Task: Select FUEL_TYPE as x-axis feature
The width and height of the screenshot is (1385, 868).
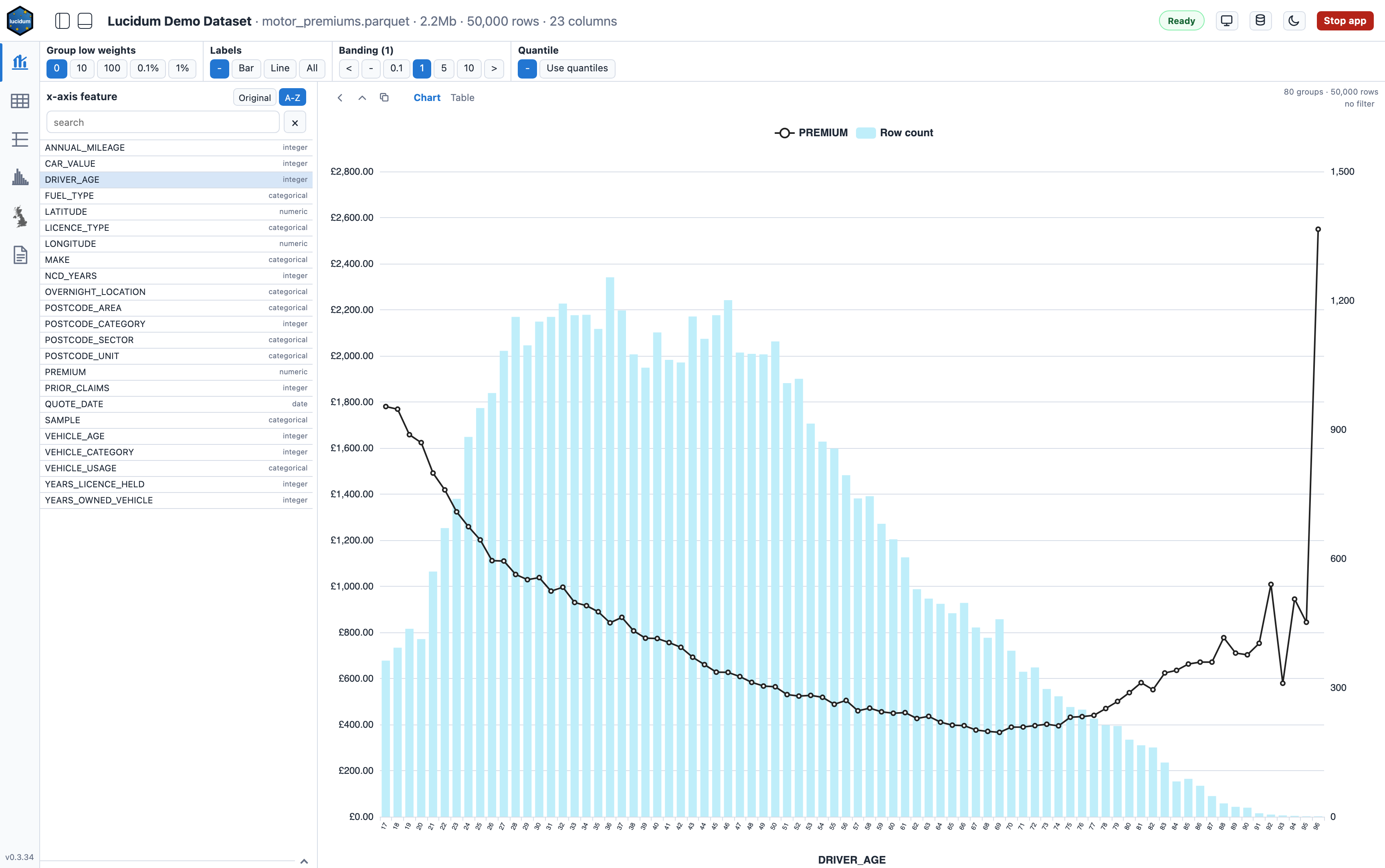Action: 176,196
